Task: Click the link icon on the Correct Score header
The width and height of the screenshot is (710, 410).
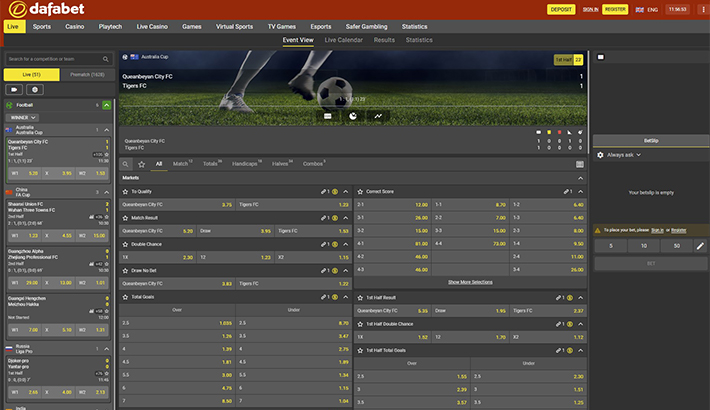Action: (566, 192)
